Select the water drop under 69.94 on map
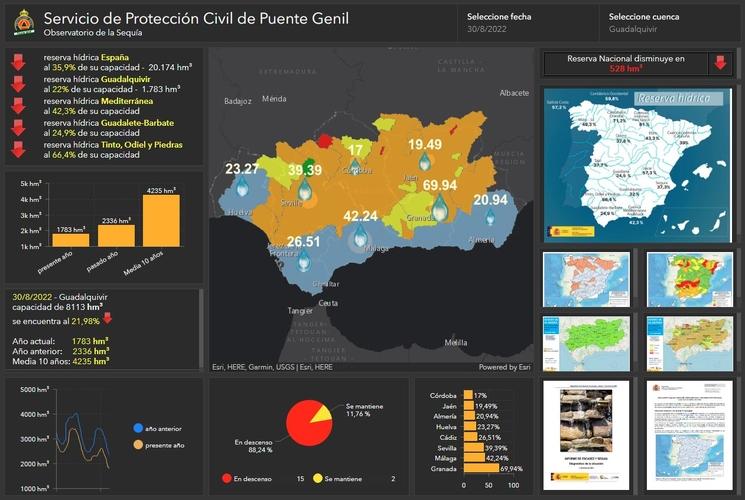Screen dimensions: 745x500 click(x=439, y=207)
